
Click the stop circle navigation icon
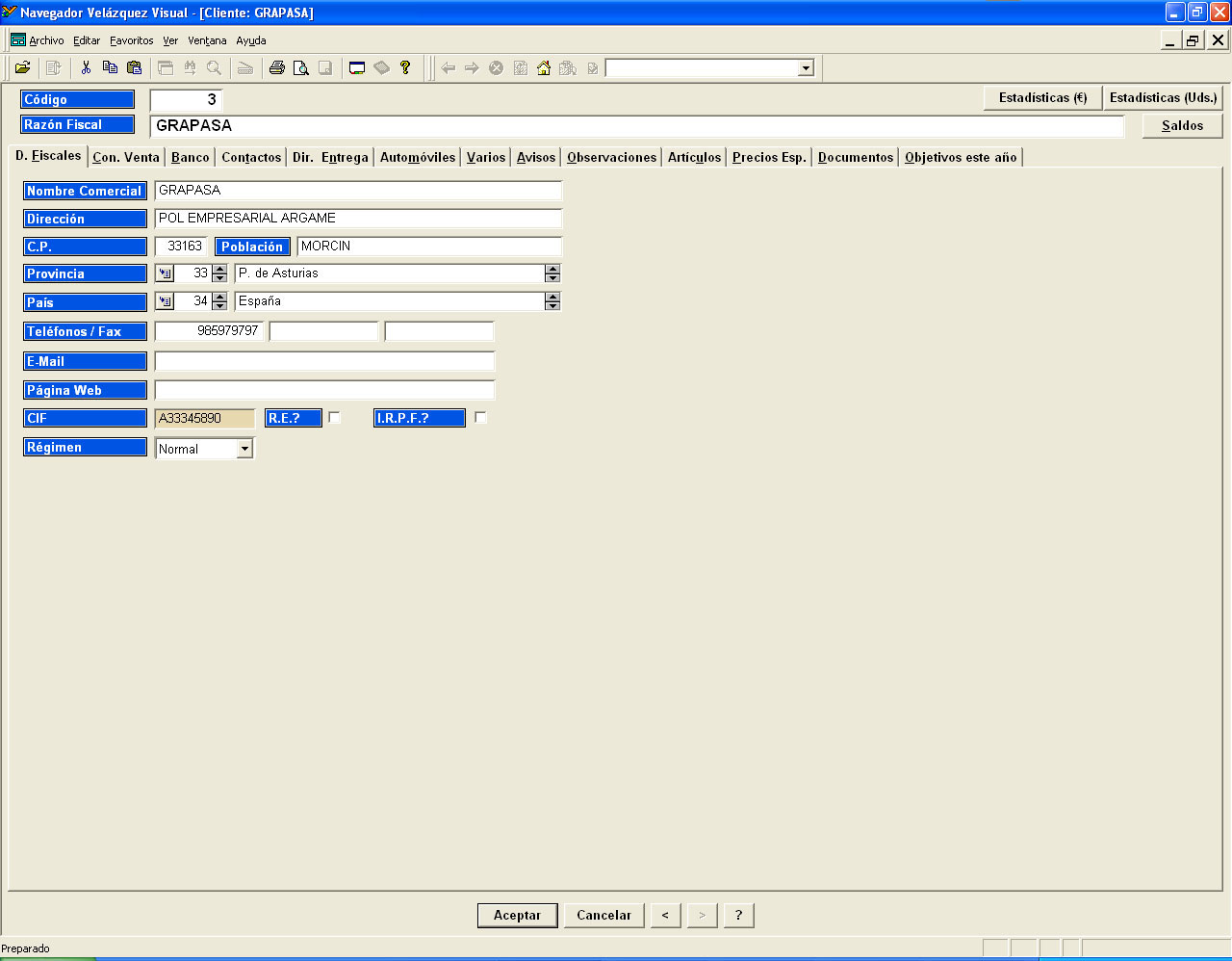point(496,67)
